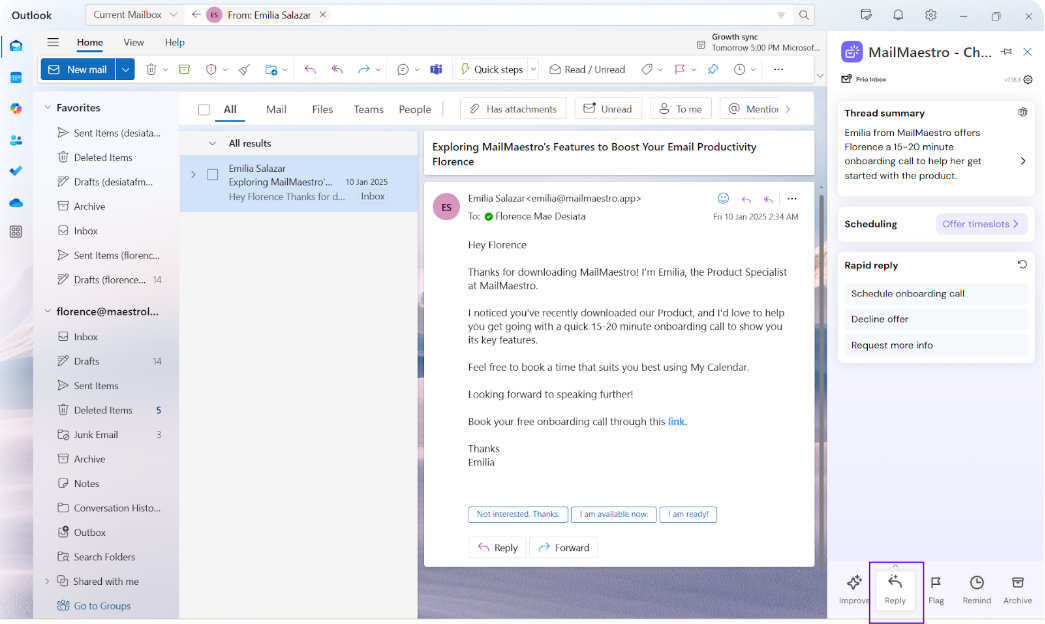The width and height of the screenshot is (1045, 624).
Task: Remove the From: Emilia Salazar search filter
Action: point(323,15)
